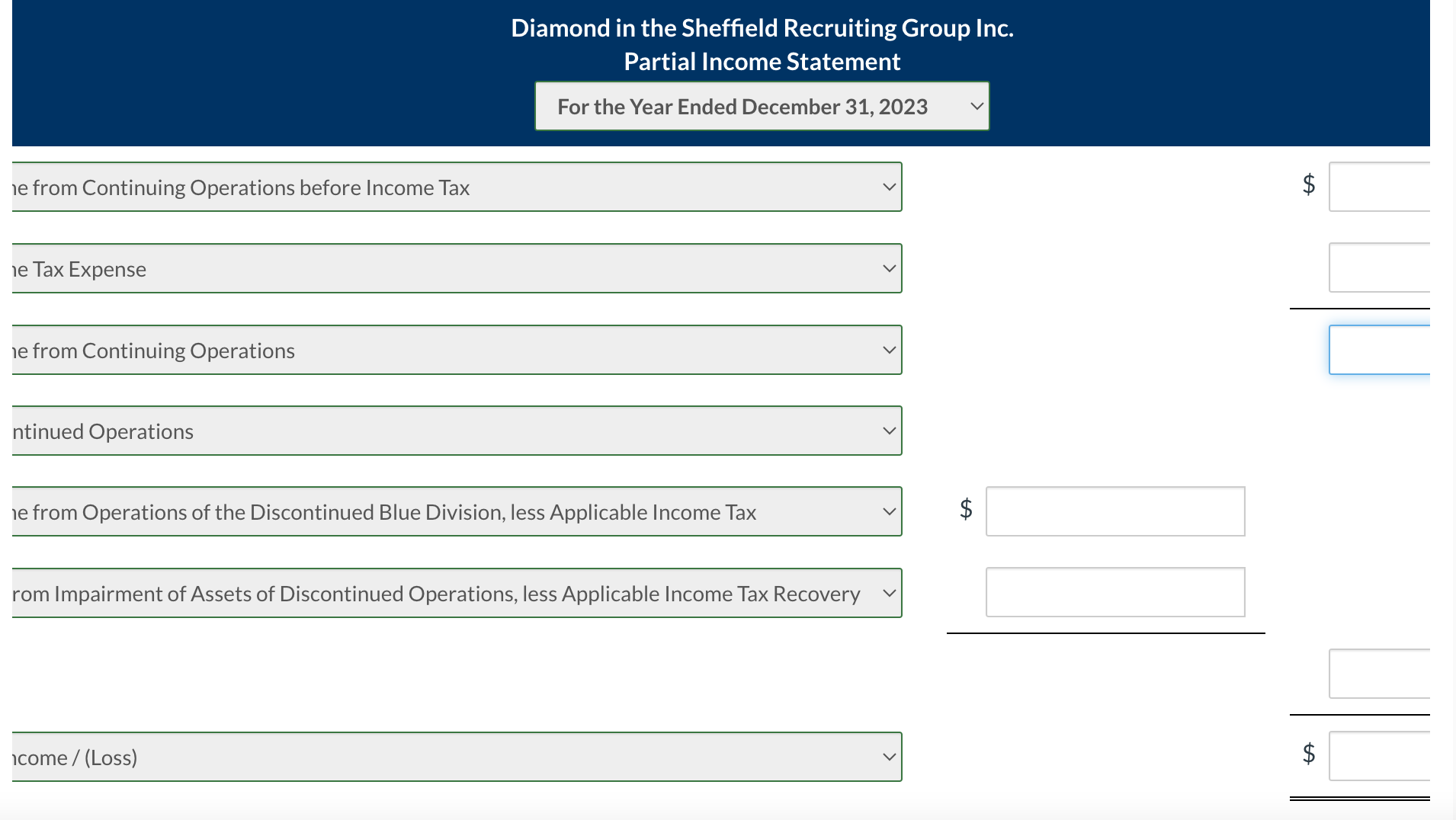Open the 'from Continuing Operations' dropdown in the third row
The width and height of the screenshot is (1456, 820).
[x=457, y=350]
